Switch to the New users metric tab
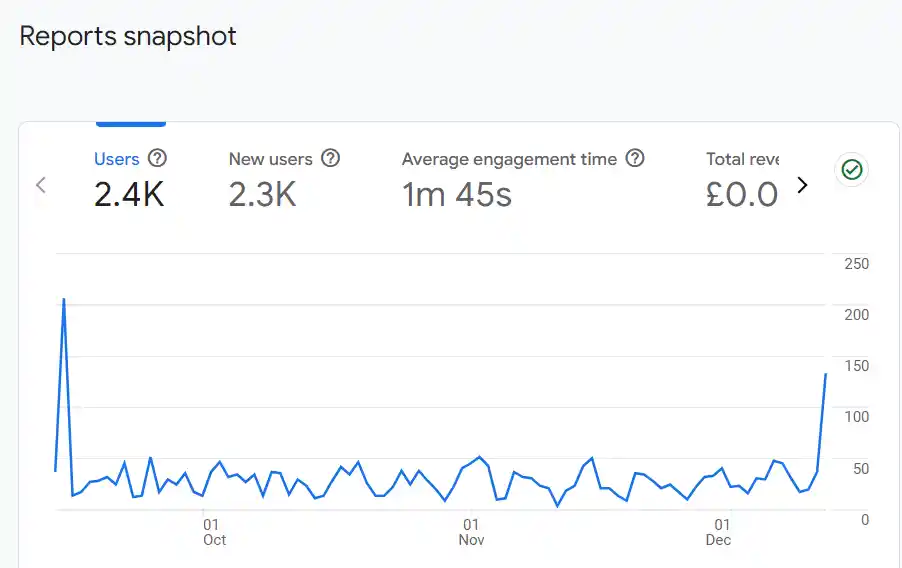This screenshot has height=568, width=902. (x=270, y=159)
